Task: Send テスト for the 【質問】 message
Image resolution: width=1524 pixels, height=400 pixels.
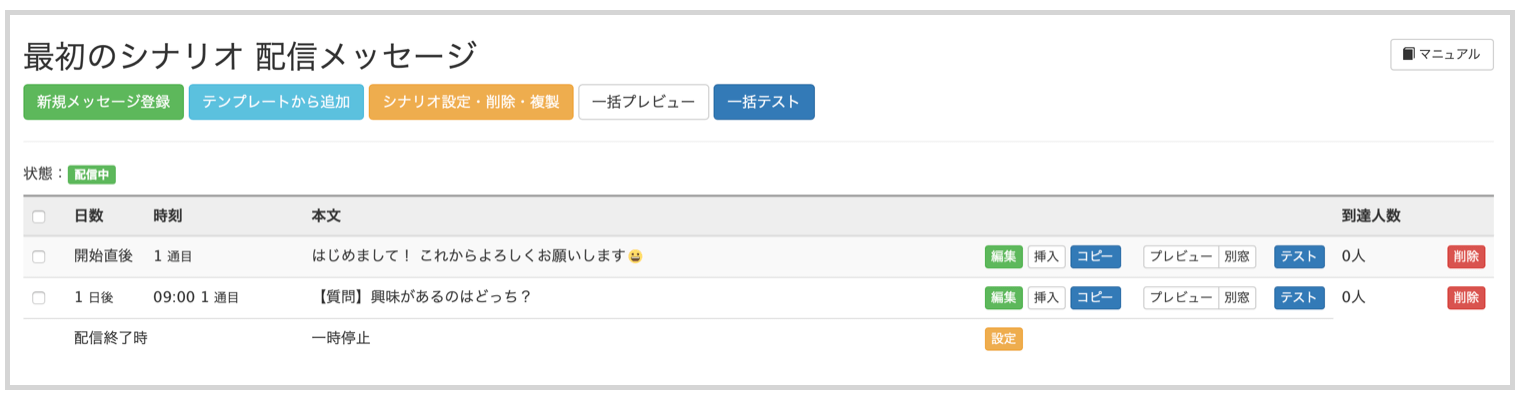Action: click(x=1299, y=298)
